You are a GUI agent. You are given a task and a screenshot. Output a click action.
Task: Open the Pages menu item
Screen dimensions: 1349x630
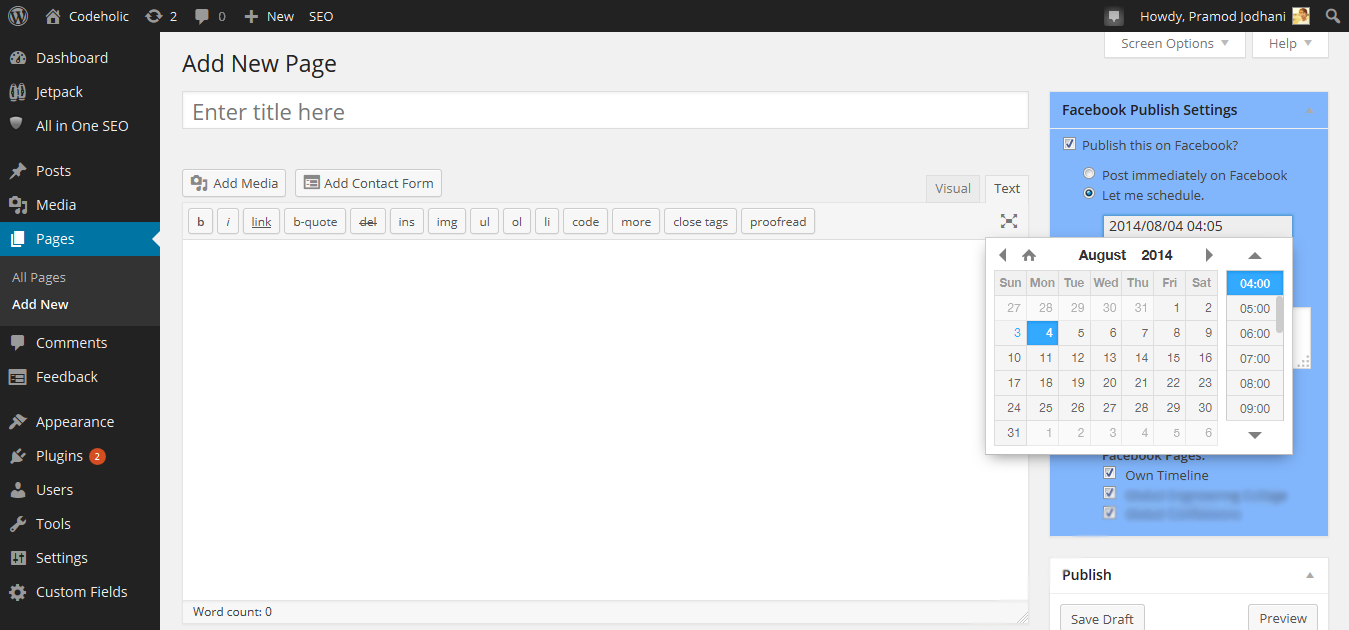[x=80, y=239]
